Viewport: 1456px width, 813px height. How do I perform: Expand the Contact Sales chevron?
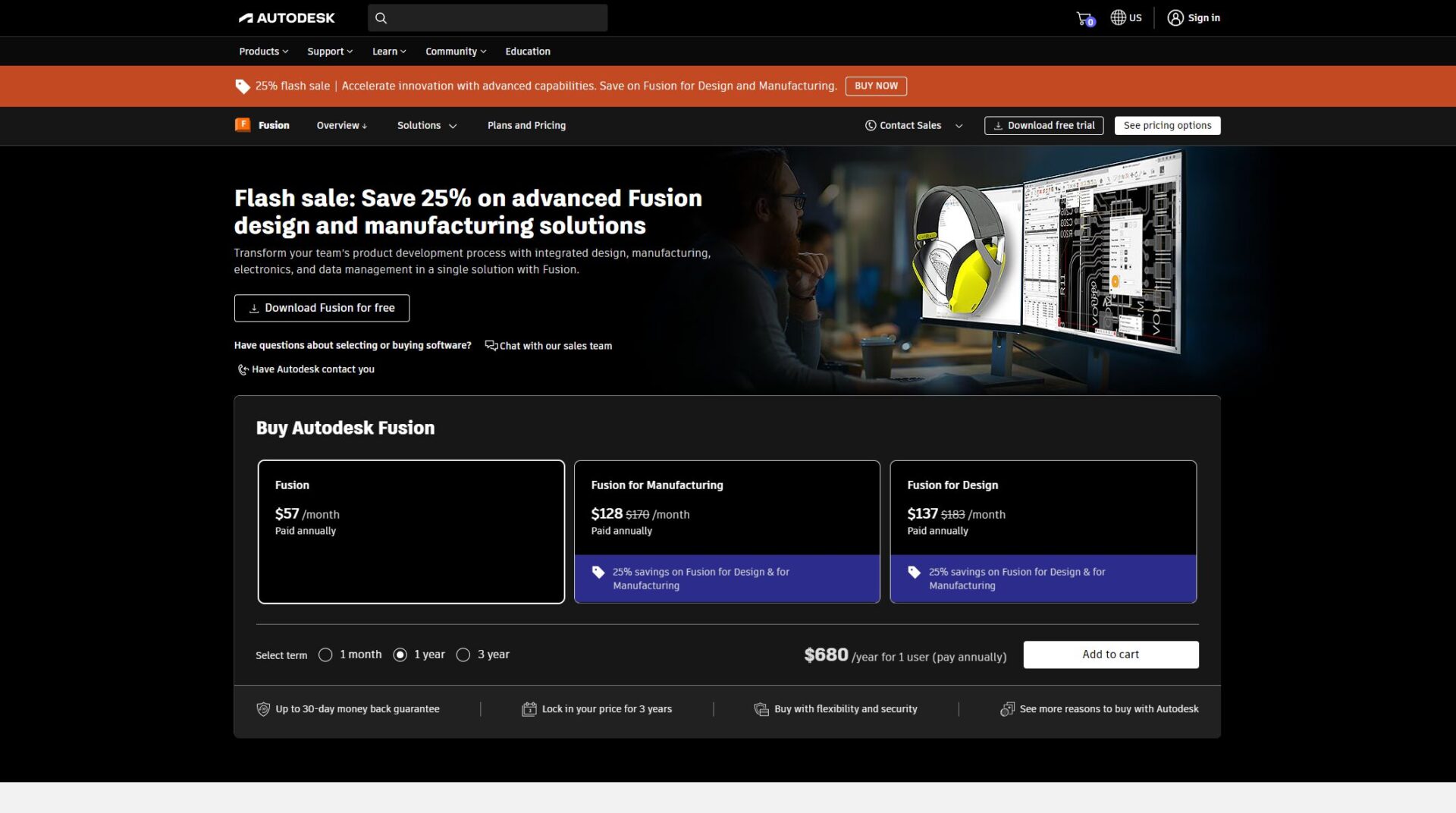959,126
